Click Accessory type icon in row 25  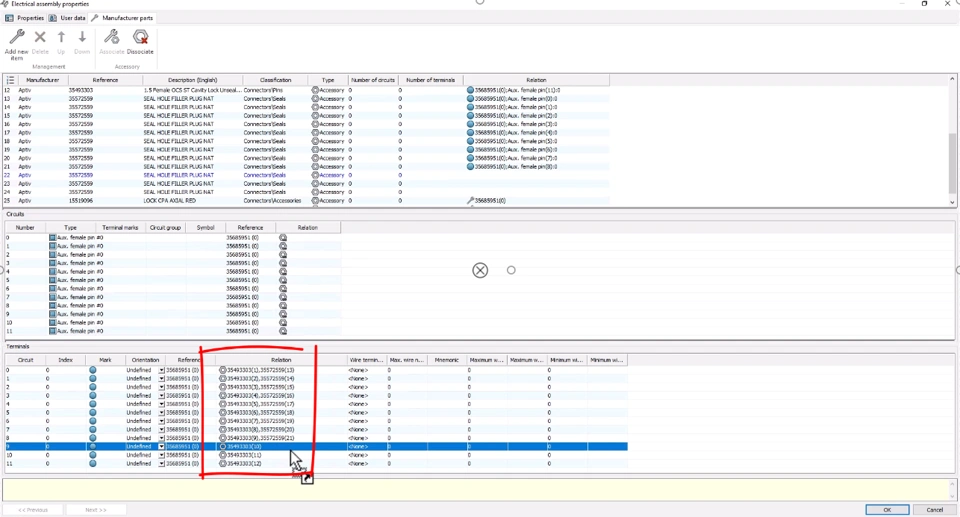click(315, 200)
